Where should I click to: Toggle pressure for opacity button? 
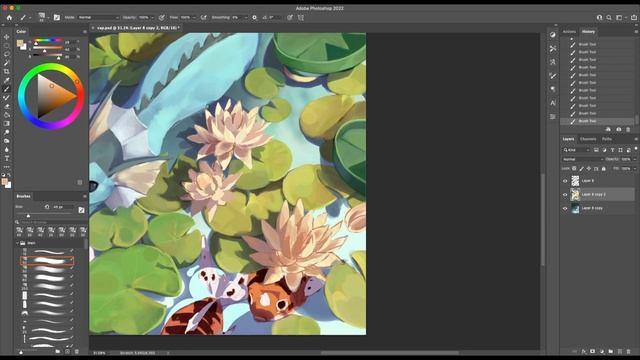tap(162, 18)
